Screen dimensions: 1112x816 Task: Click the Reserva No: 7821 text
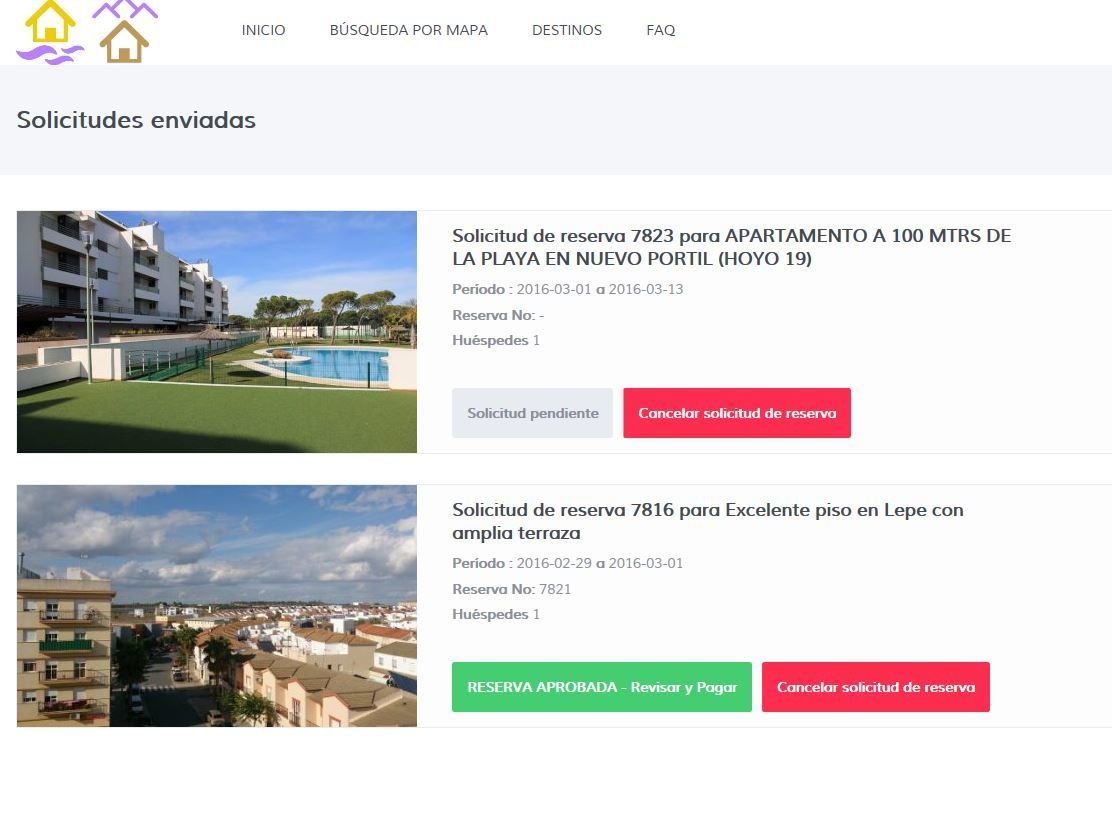coord(511,589)
